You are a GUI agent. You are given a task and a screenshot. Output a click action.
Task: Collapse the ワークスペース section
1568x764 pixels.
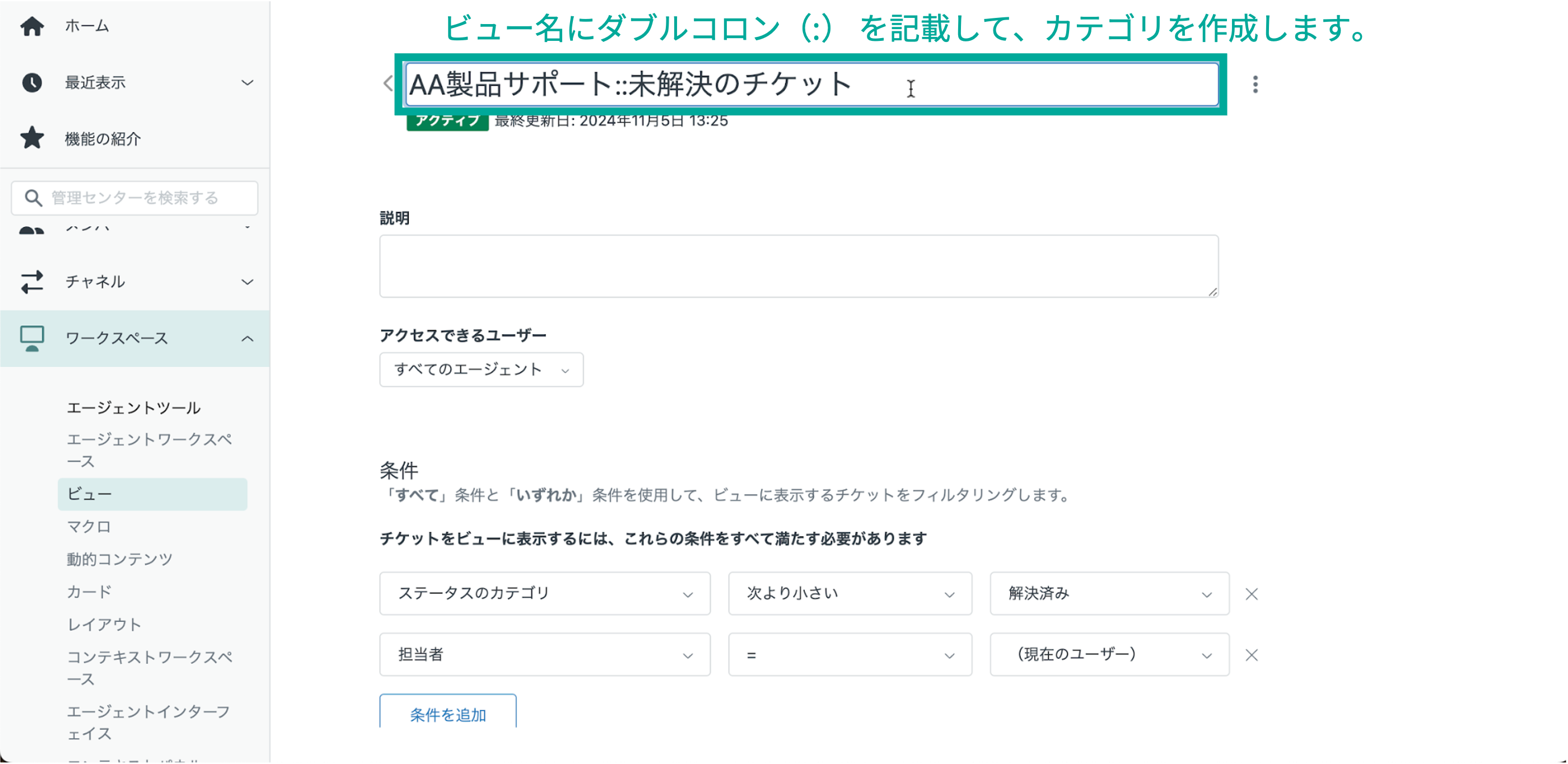click(x=247, y=339)
